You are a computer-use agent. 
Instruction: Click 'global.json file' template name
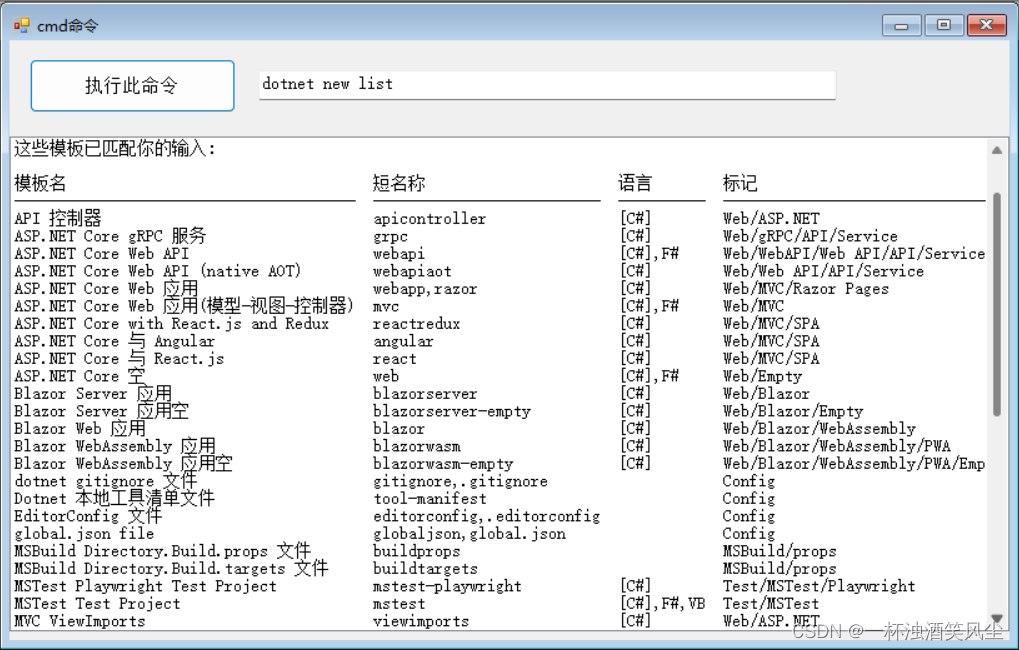click(x=84, y=535)
